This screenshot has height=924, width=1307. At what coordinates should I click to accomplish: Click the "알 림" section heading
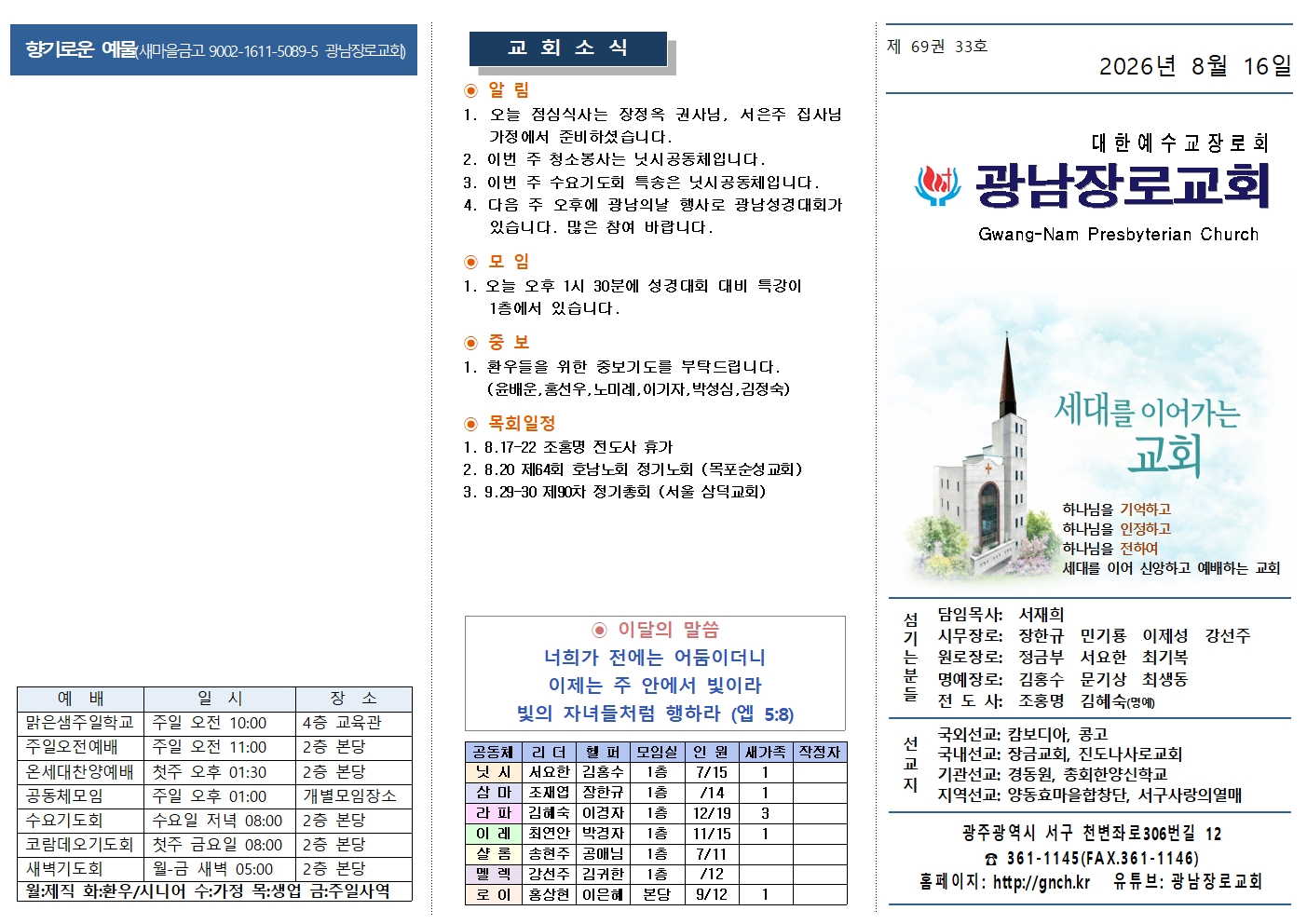509,89
